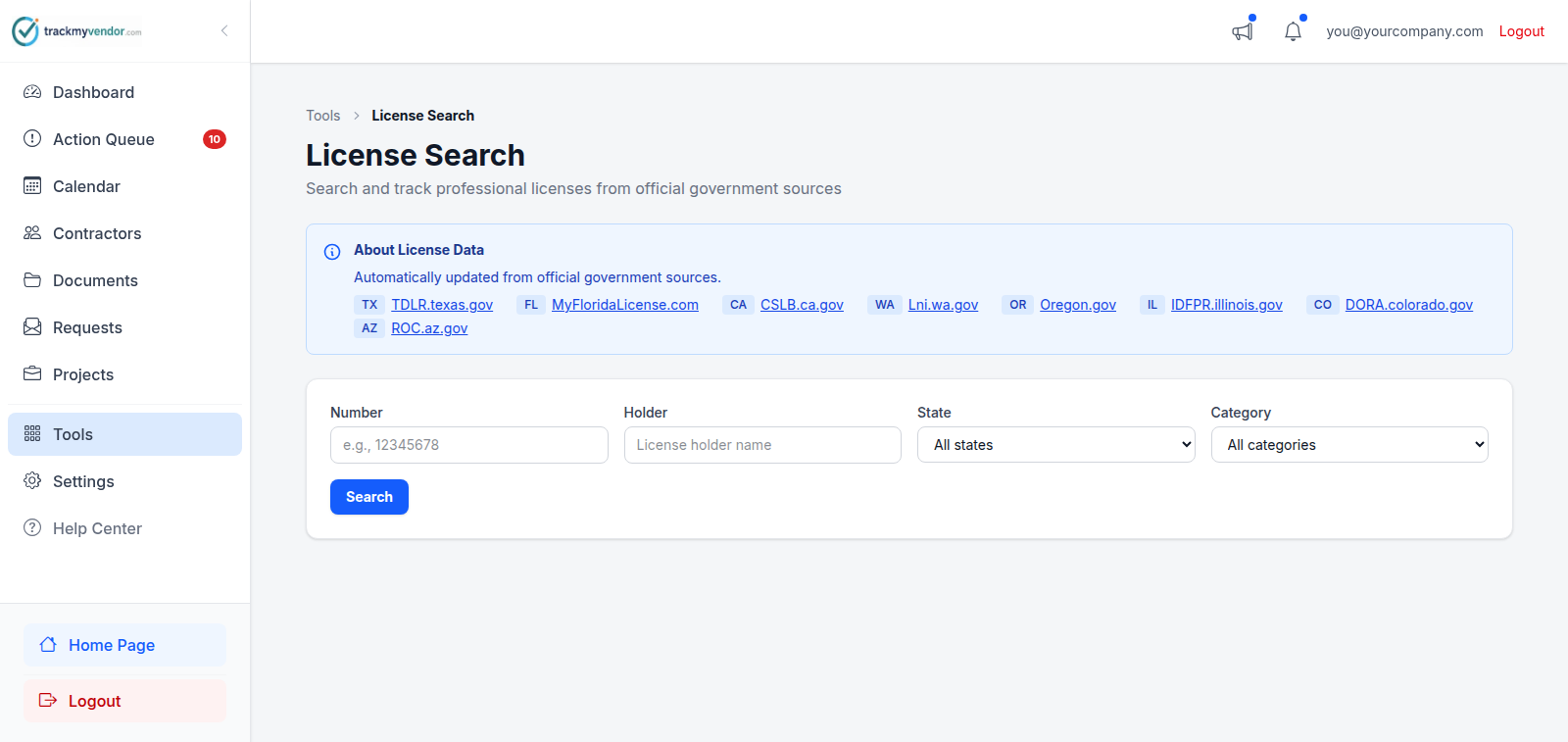Open the Category dropdown
1568x742 pixels.
(x=1349, y=445)
